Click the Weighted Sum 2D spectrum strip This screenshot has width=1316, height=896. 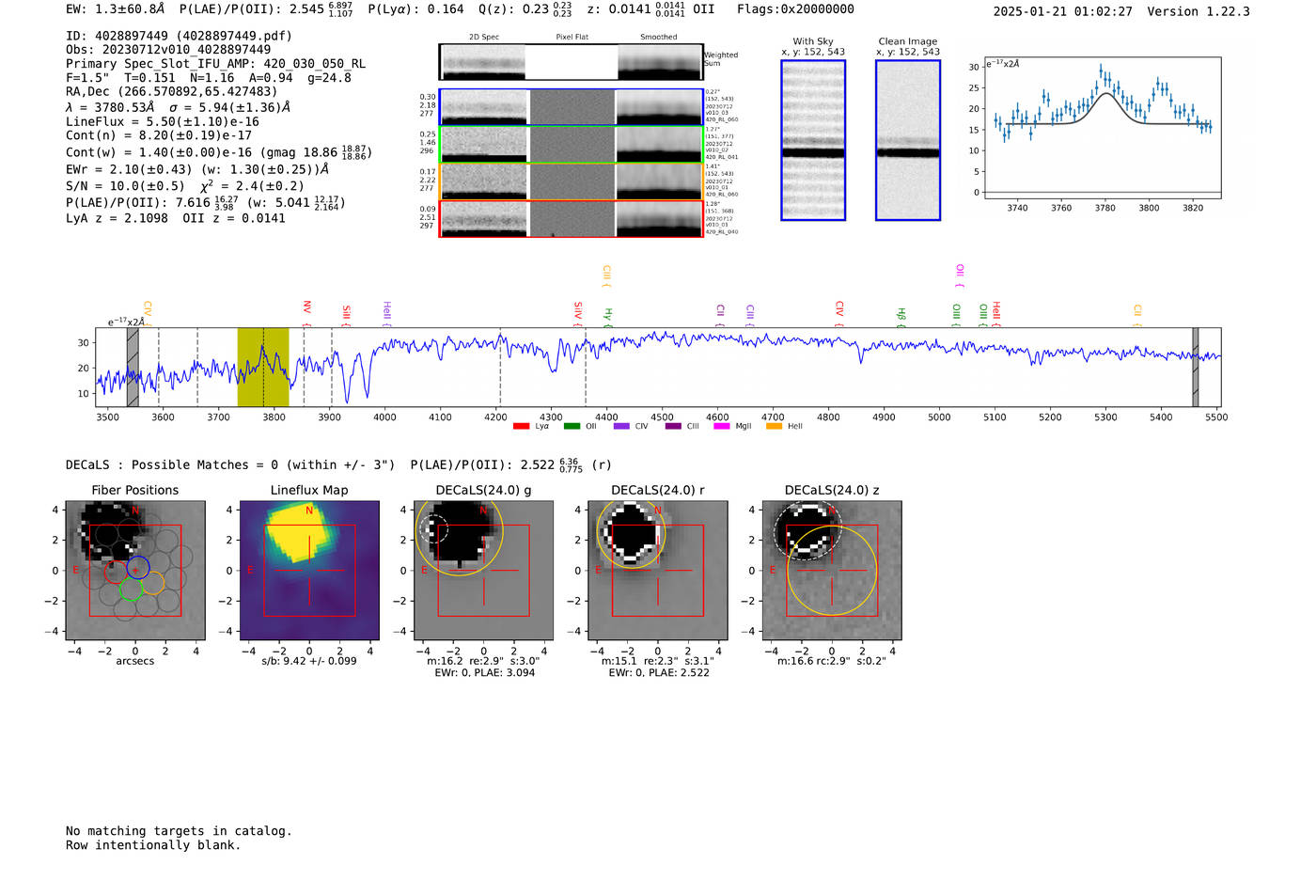pos(572,62)
